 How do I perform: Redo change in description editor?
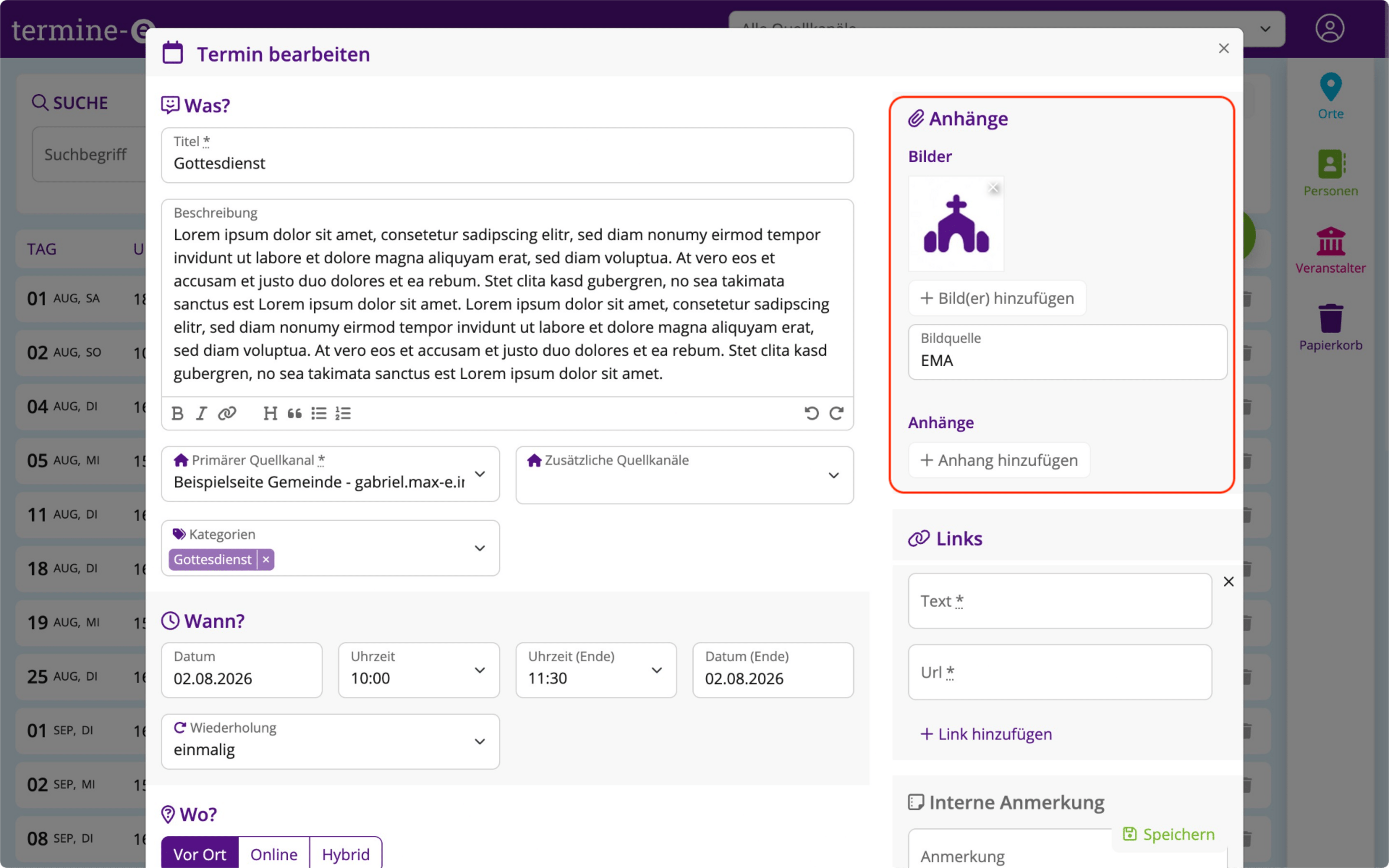point(836,413)
